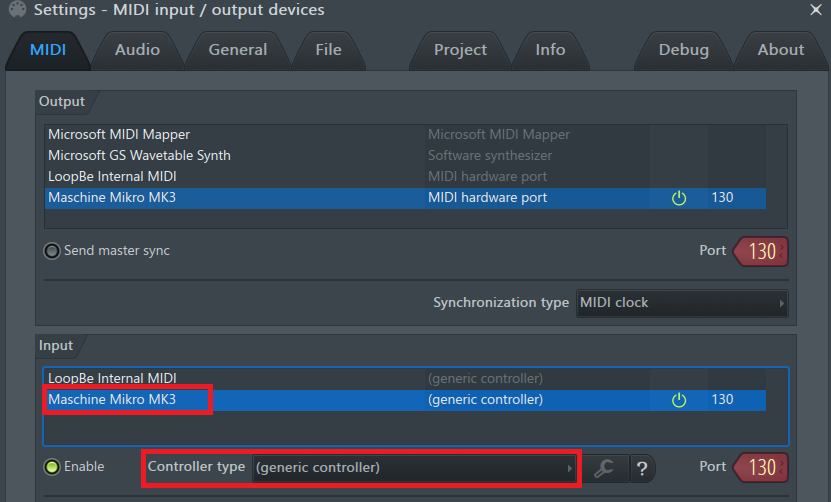831x502 pixels.
Task: Click the wrench icon beside Controller type
Action: [x=603, y=467]
